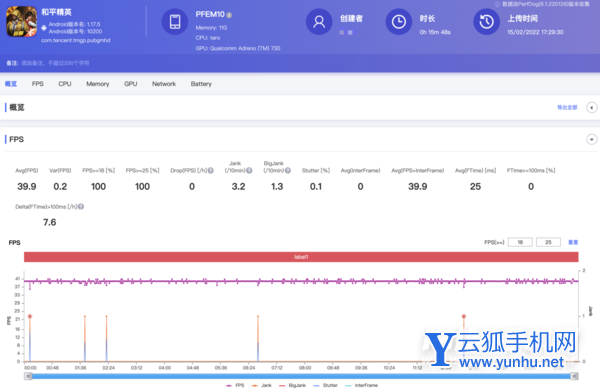Click the help icon next to BigJank
The width and height of the screenshot is (600, 389).
click(x=288, y=170)
